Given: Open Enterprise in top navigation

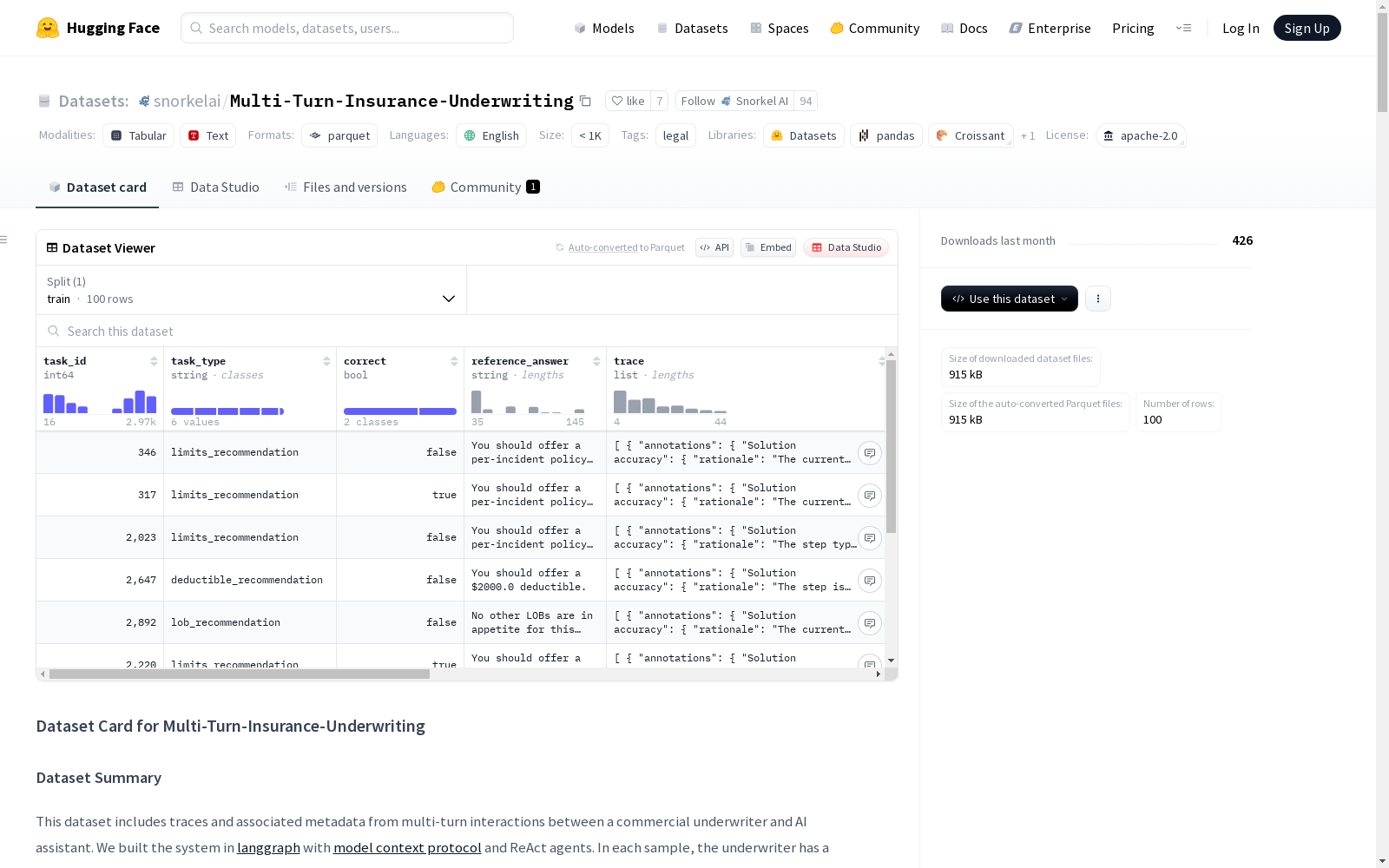Looking at the screenshot, I should pos(1050,28).
